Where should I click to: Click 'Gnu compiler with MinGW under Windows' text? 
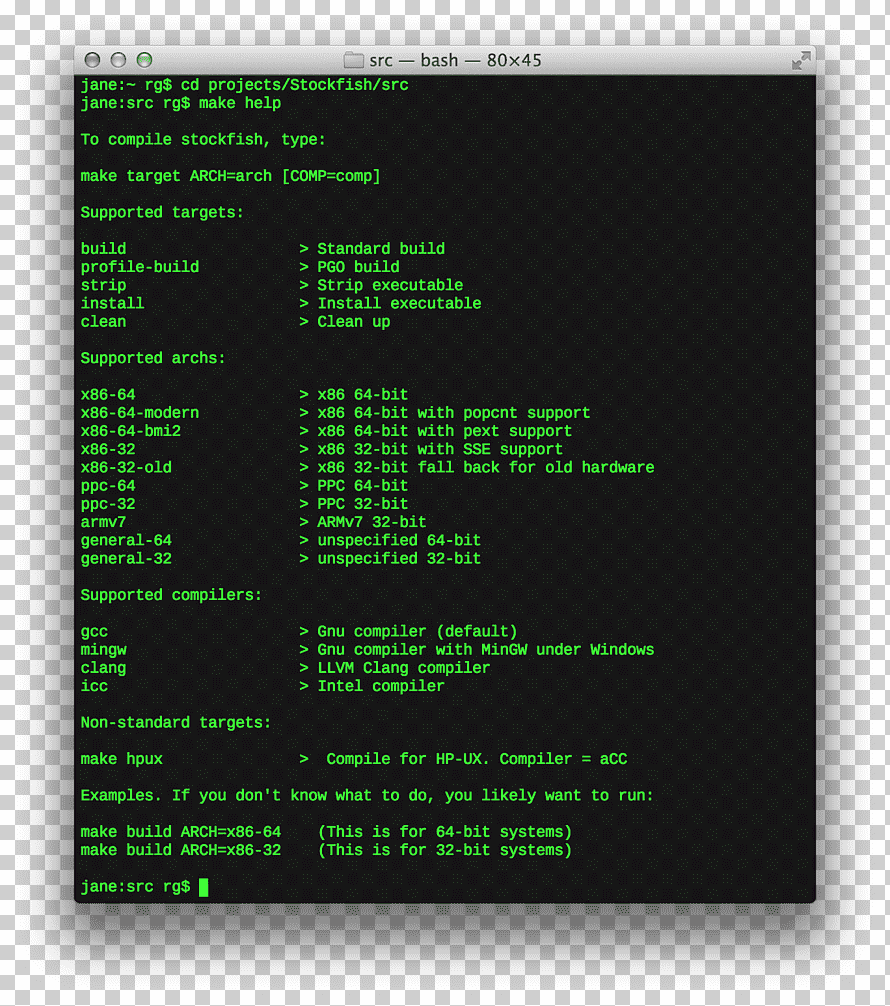pyautogui.click(x=486, y=650)
